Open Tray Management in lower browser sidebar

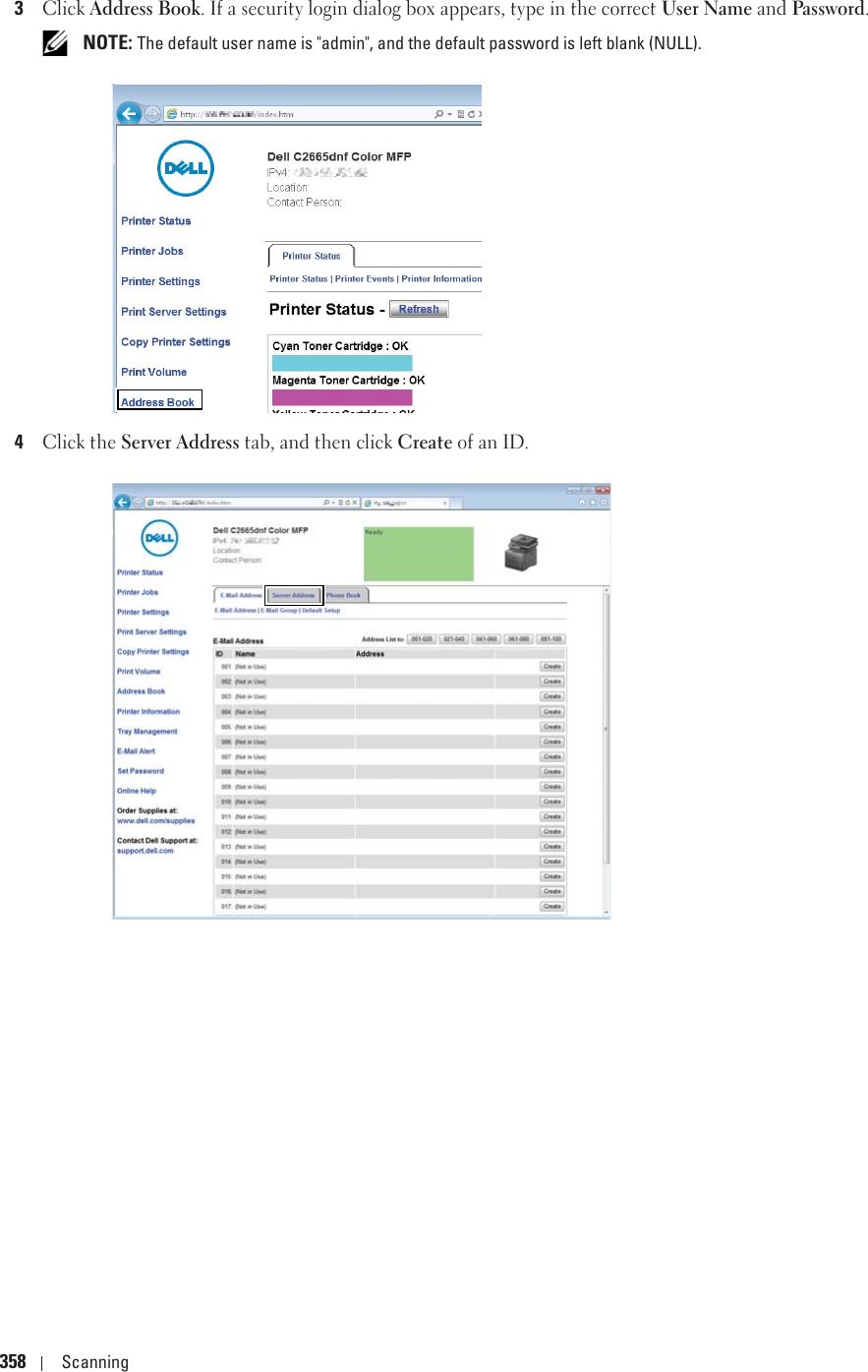click(x=147, y=732)
